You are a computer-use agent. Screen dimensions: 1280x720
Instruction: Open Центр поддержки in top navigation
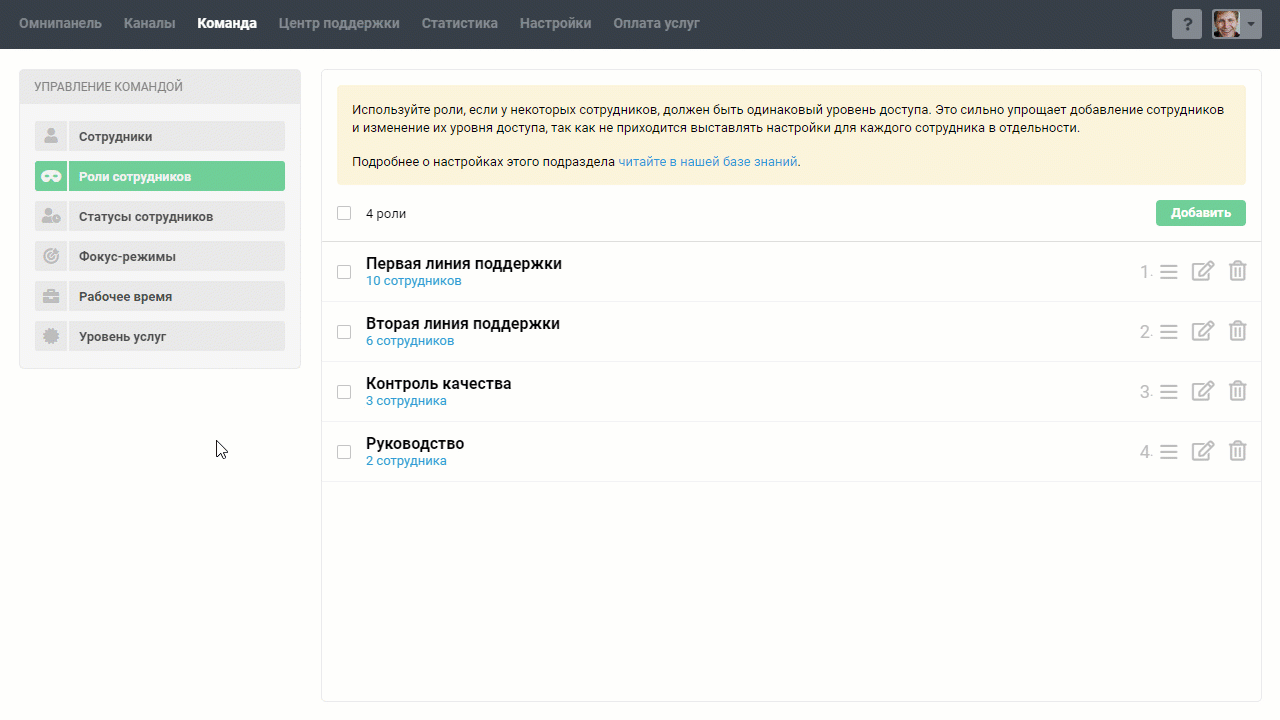pos(339,23)
